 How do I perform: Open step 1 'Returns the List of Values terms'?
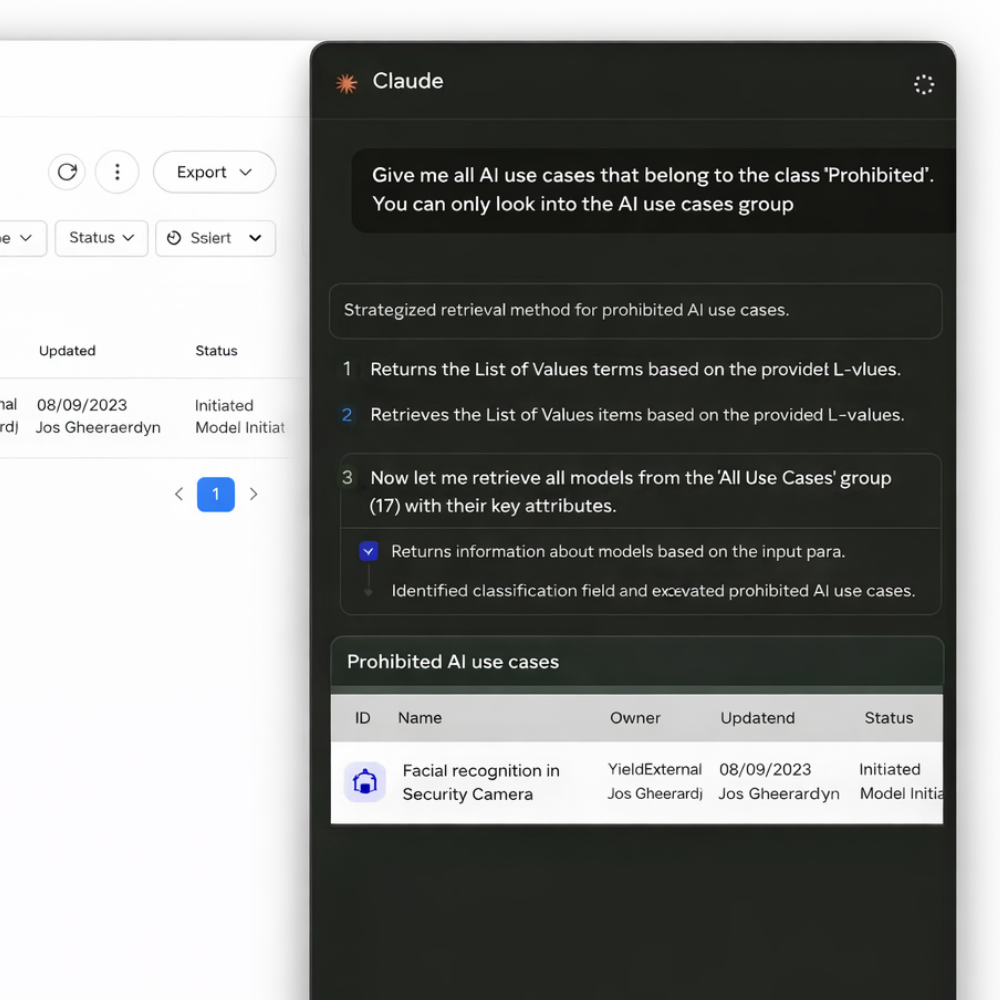pos(635,369)
